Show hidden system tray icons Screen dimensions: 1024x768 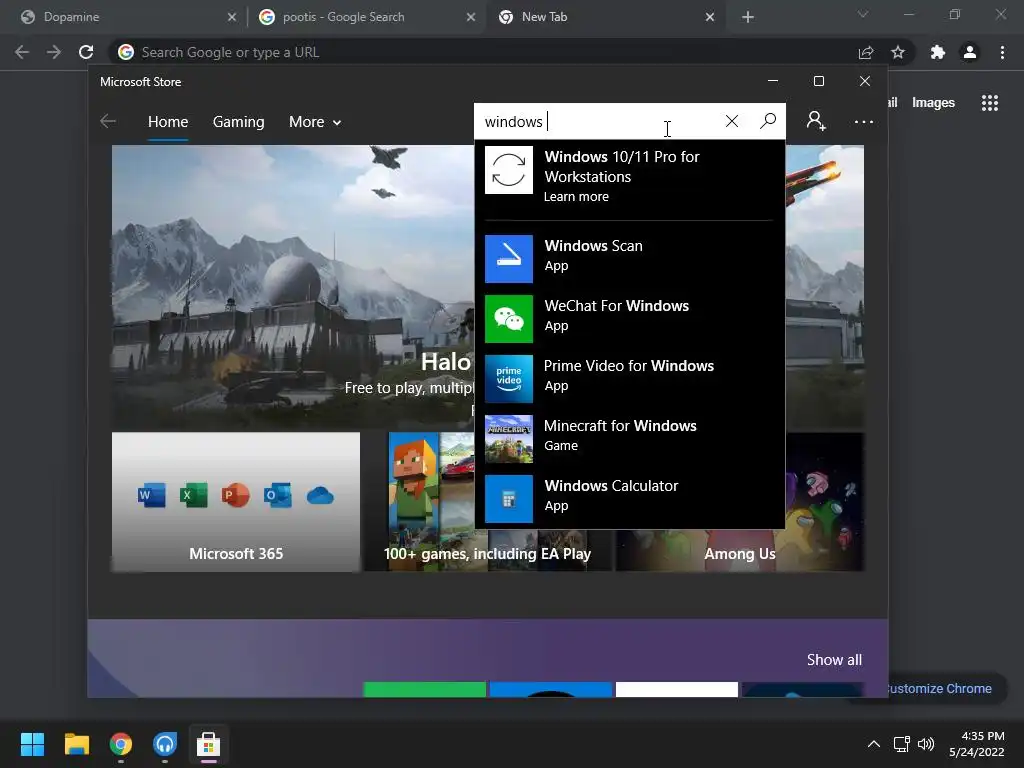873,744
